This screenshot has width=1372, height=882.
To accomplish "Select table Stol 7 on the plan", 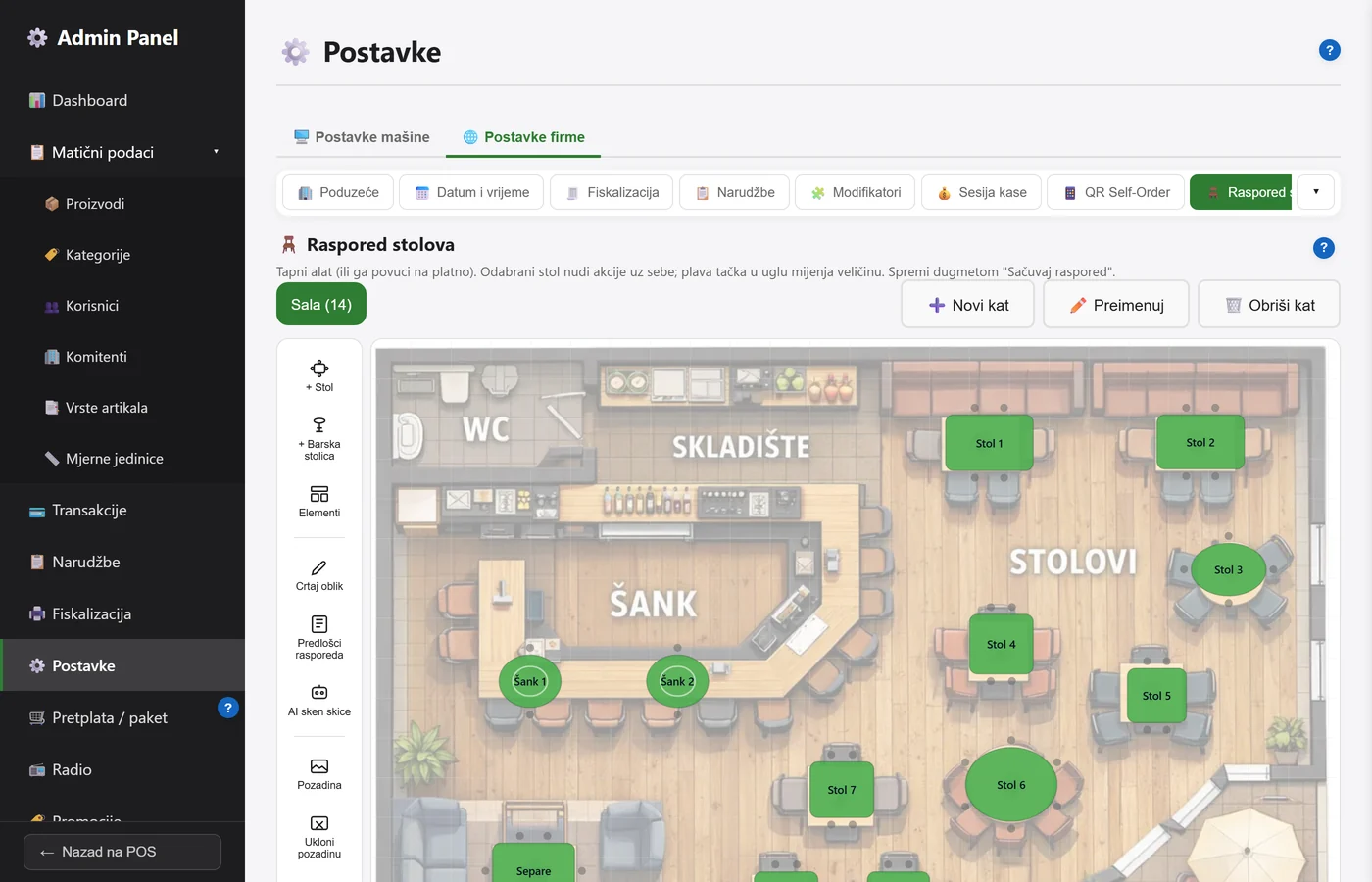I will click(x=842, y=790).
